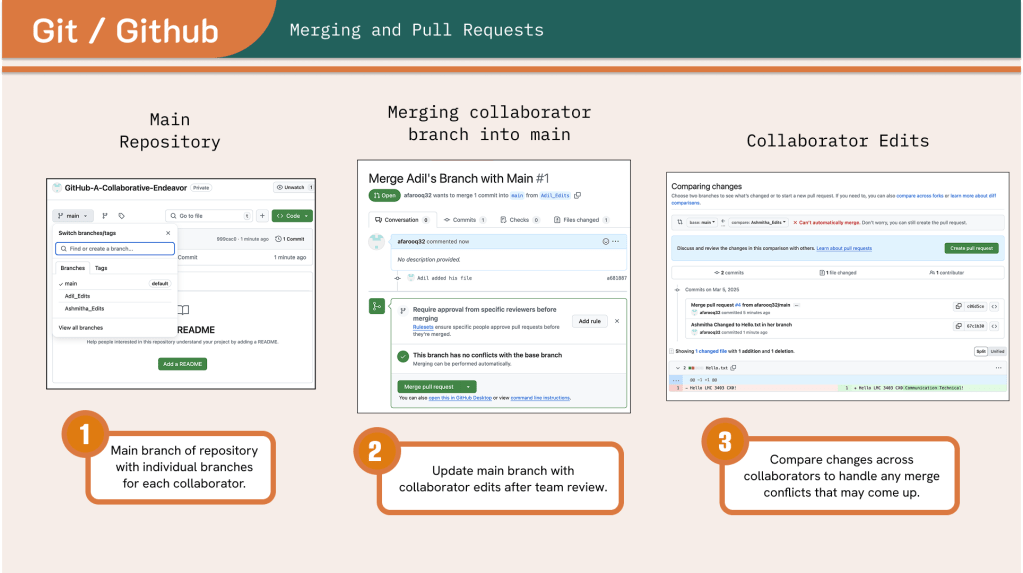The width and height of the screenshot is (1023, 573).
Task: Select the Split diff view toggle
Action: pyautogui.click(x=981, y=351)
